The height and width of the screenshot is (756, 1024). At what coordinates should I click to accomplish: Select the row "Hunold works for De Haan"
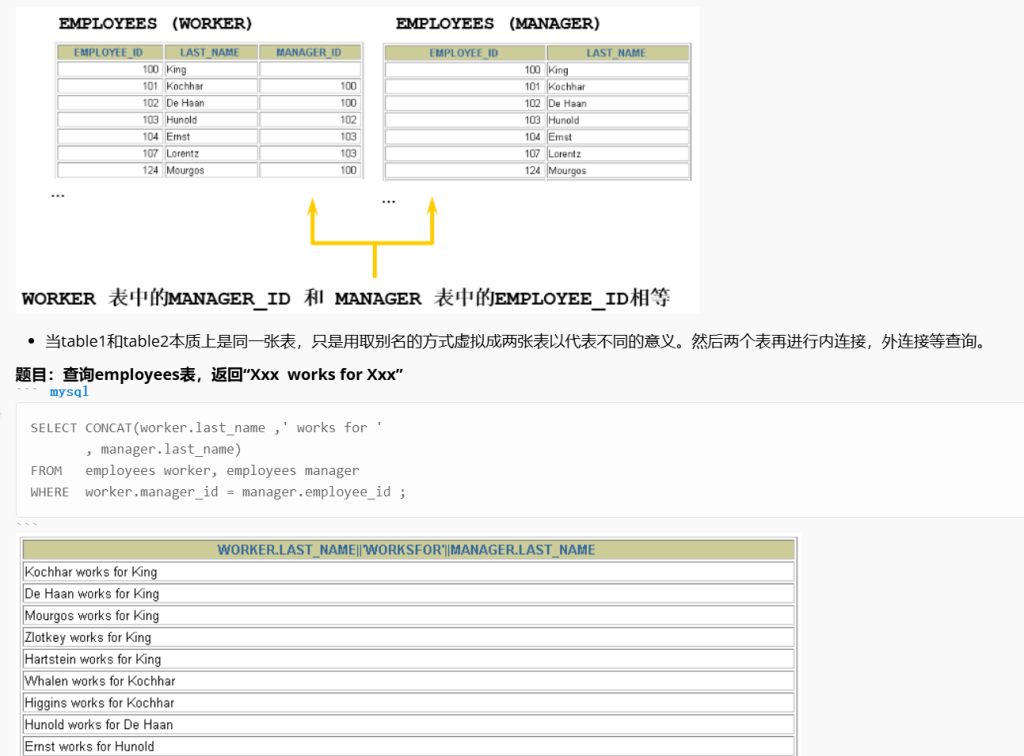409,725
